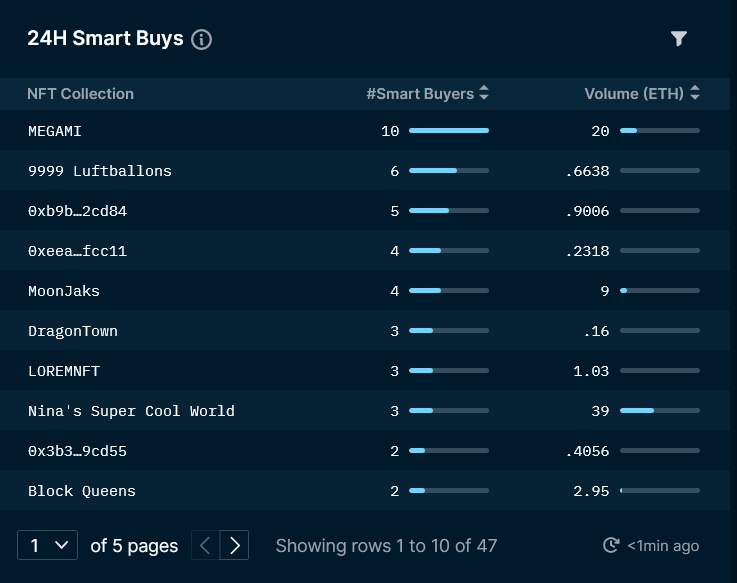Open the 9999 Luftballons collection
Screen dimensions: 737x583
click(100, 171)
